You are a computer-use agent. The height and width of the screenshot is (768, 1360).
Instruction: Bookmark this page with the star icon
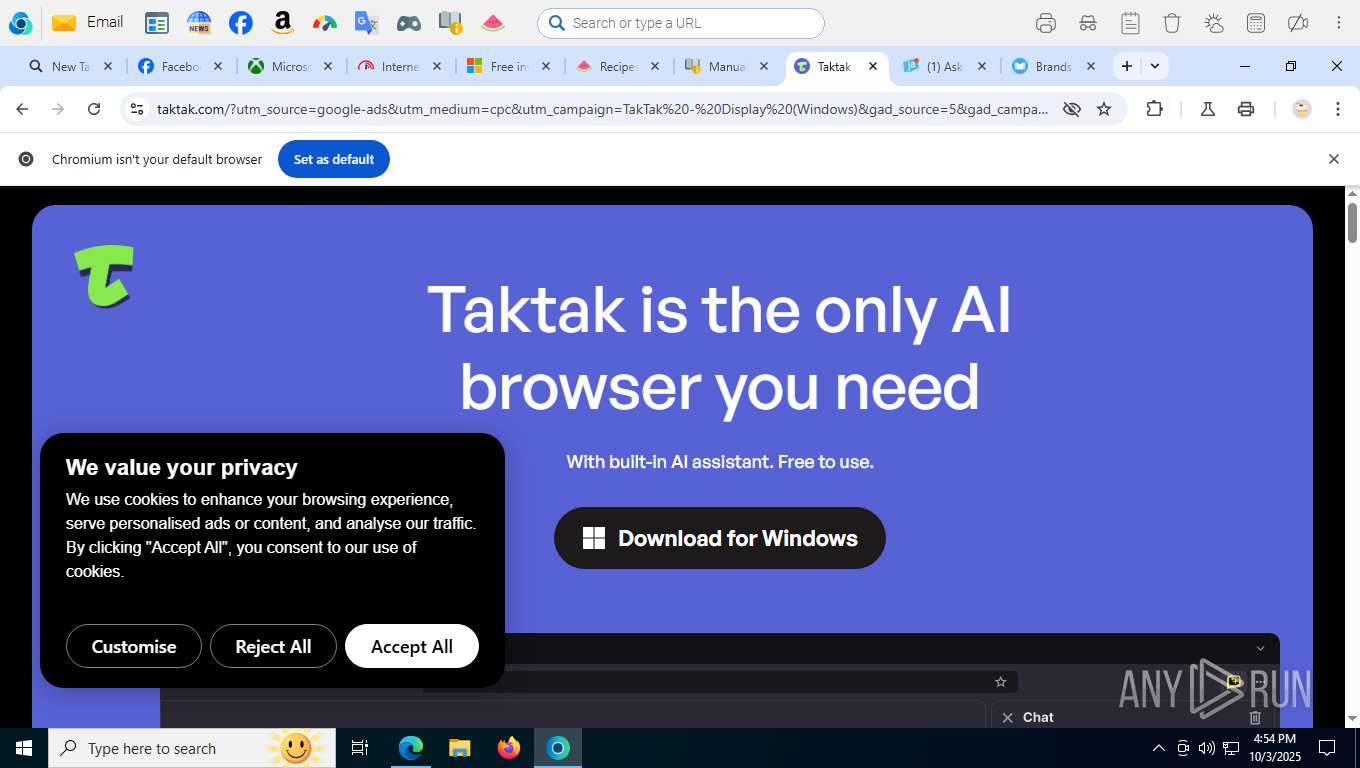[1104, 109]
